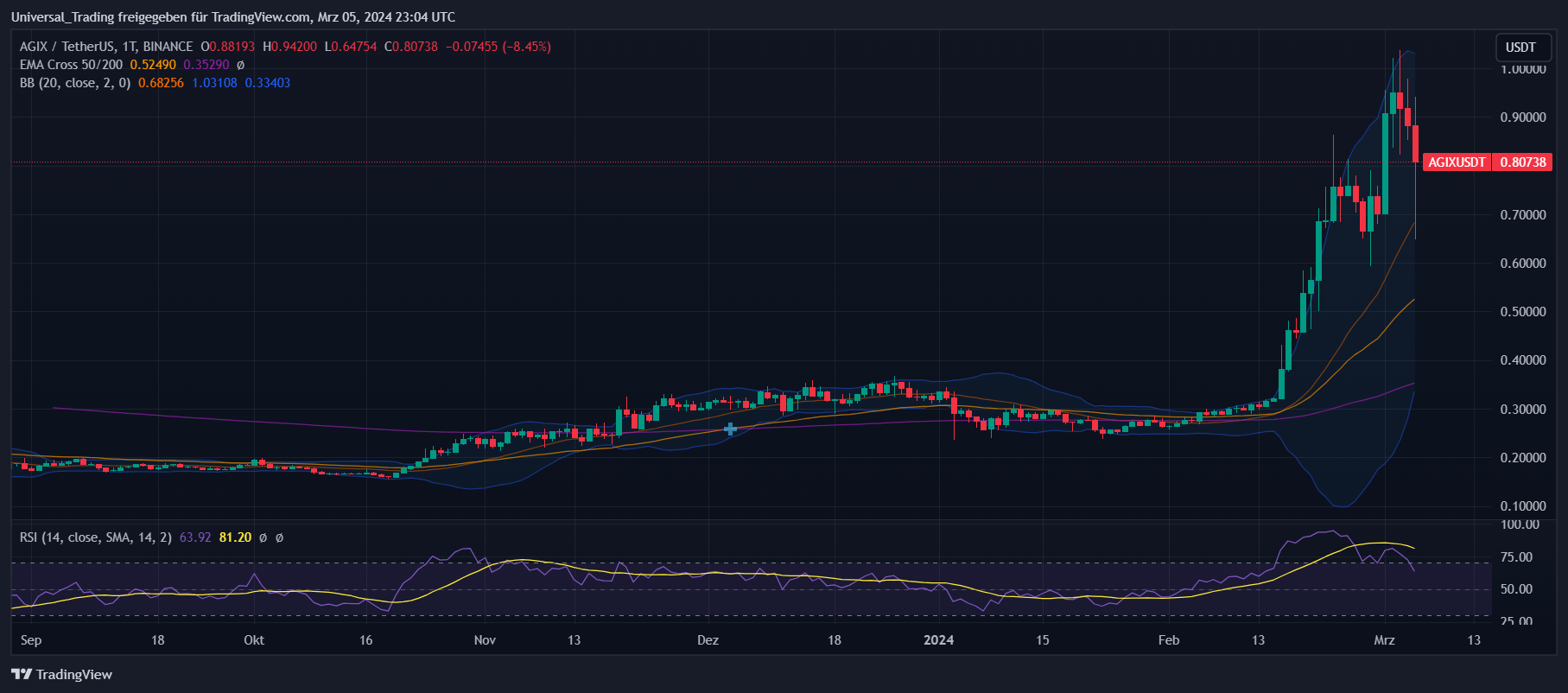Click the yellow RSI SMA value 81.20
The height and width of the screenshot is (693, 1568).
[x=235, y=537]
